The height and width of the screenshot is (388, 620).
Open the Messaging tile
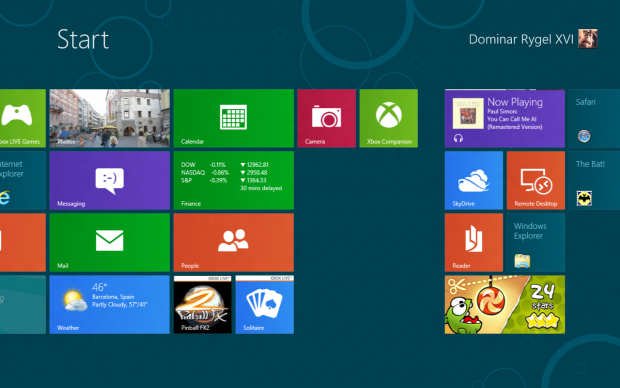pos(110,180)
